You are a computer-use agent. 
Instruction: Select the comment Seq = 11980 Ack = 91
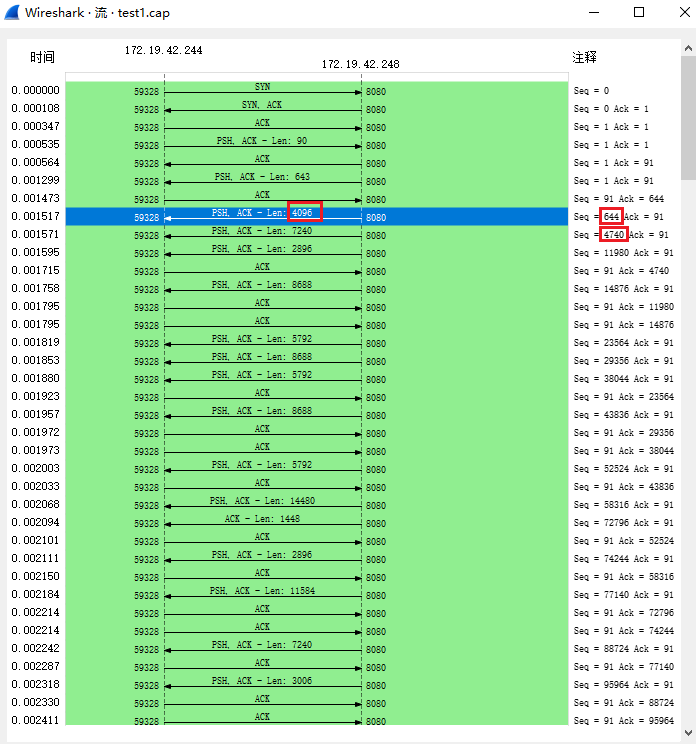(x=623, y=253)
